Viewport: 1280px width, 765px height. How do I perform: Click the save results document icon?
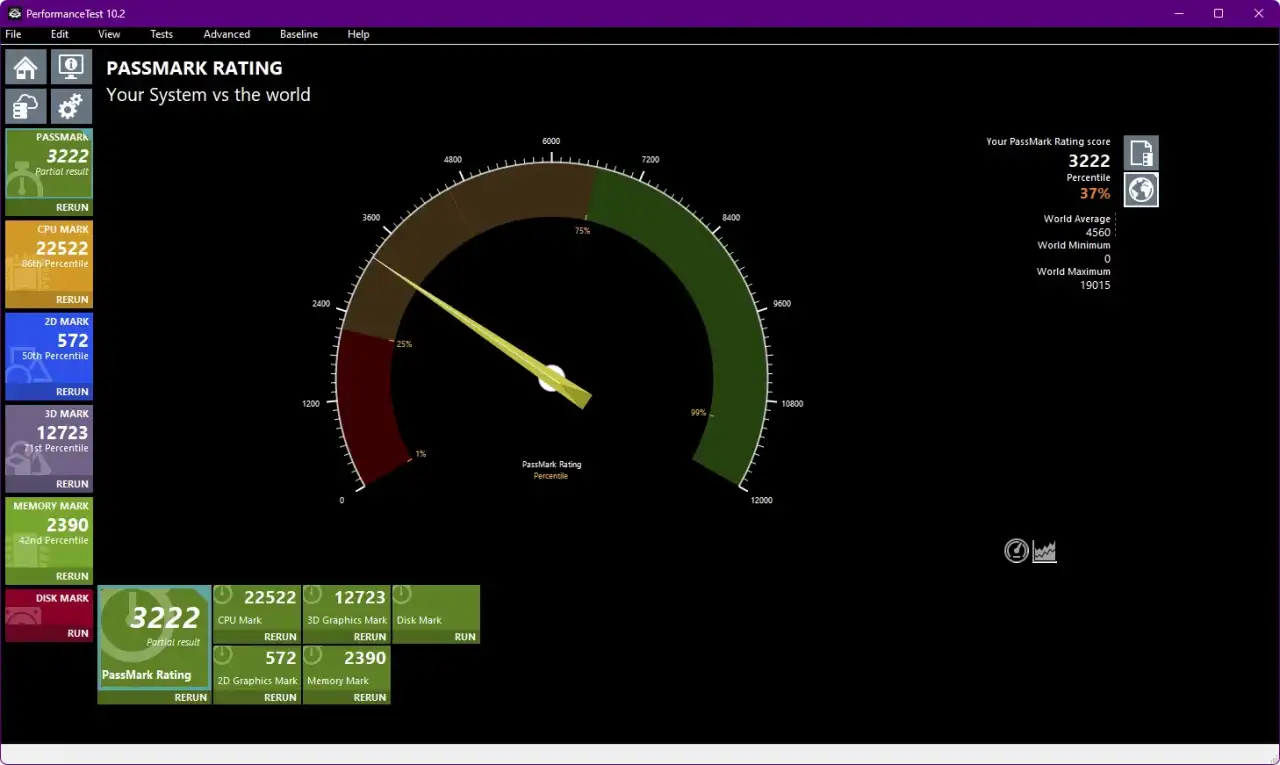tap(1141, 153)
